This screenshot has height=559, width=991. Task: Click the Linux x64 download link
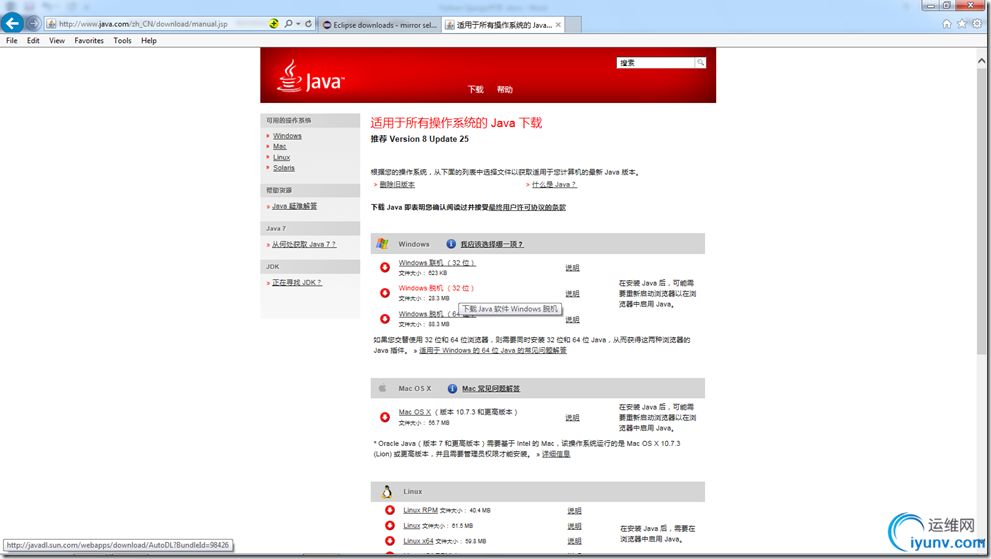coord(418,541)
